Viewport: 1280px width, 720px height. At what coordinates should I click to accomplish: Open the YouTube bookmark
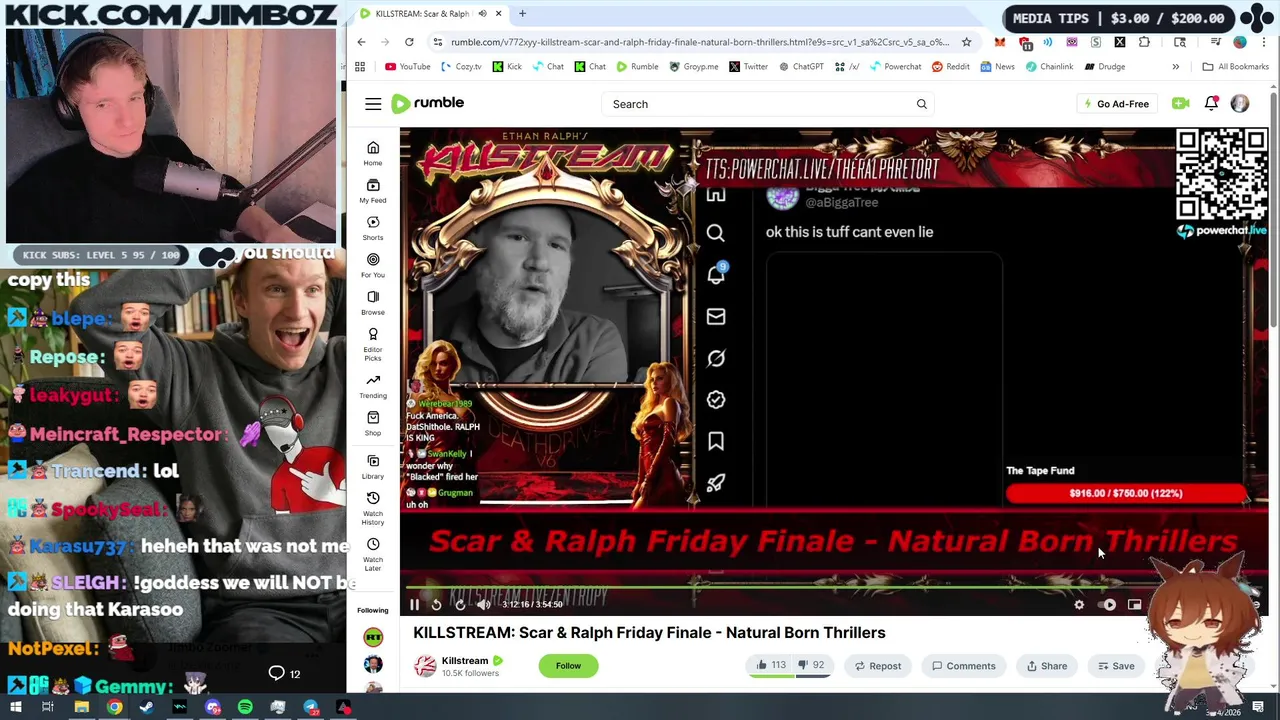408,67
